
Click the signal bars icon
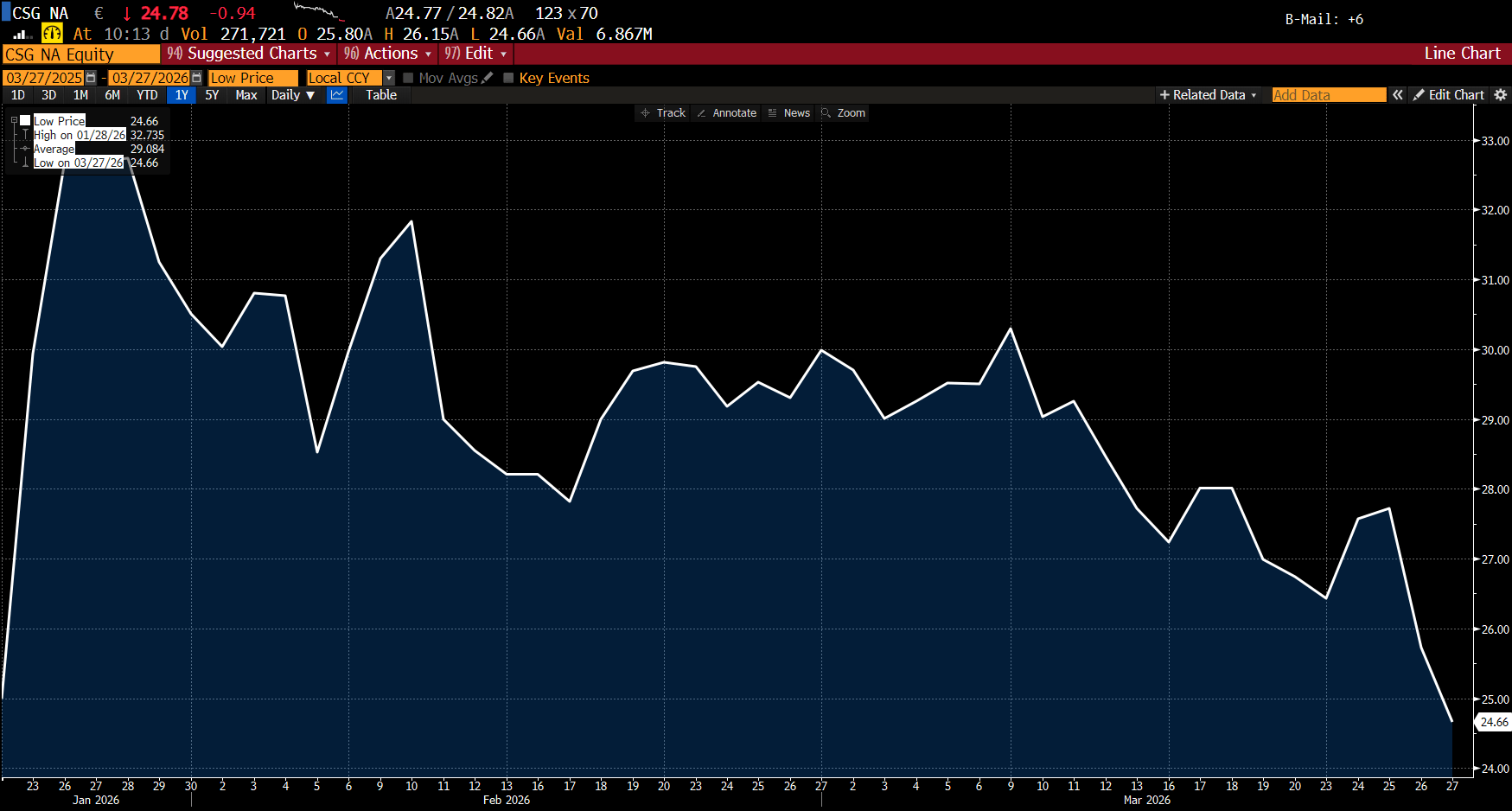pyautogui.click(x=22, y=34)
